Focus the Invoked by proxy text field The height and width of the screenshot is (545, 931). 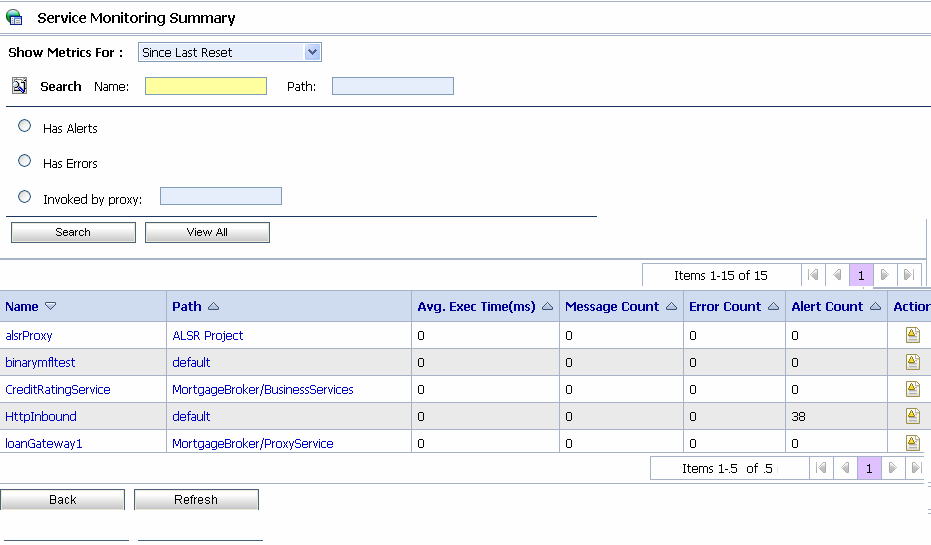tap(221, 196)
